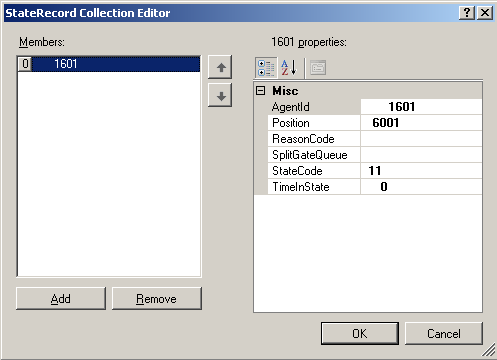Edit the Position value 6001
497x360 pixels.
[x=421, y=123]
